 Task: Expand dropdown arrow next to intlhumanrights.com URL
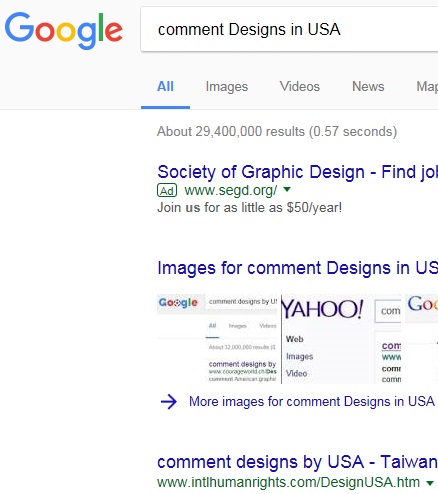click(430, 482)
